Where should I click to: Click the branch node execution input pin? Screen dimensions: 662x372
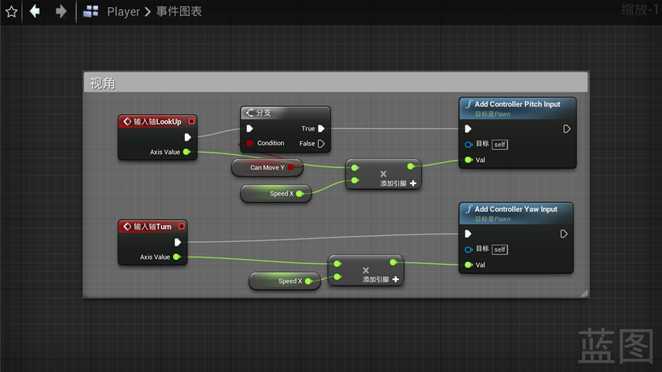pos(250,128)
